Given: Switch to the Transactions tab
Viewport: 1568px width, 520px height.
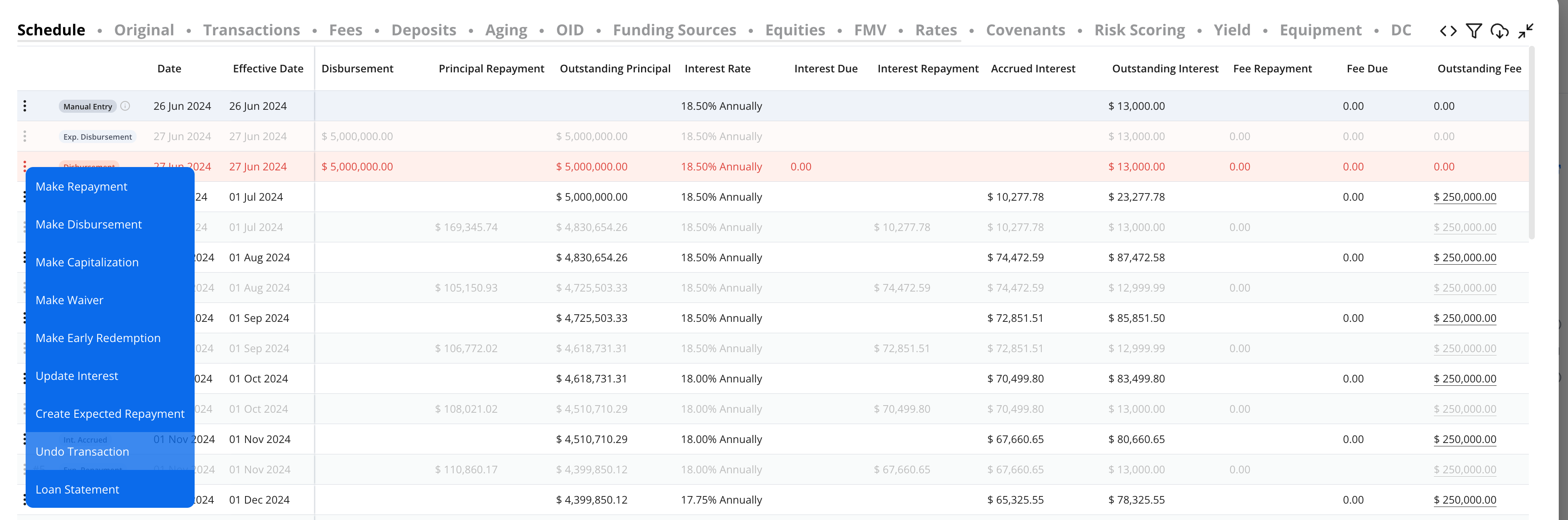Looking at the screenshot, I should click(251, 30).
